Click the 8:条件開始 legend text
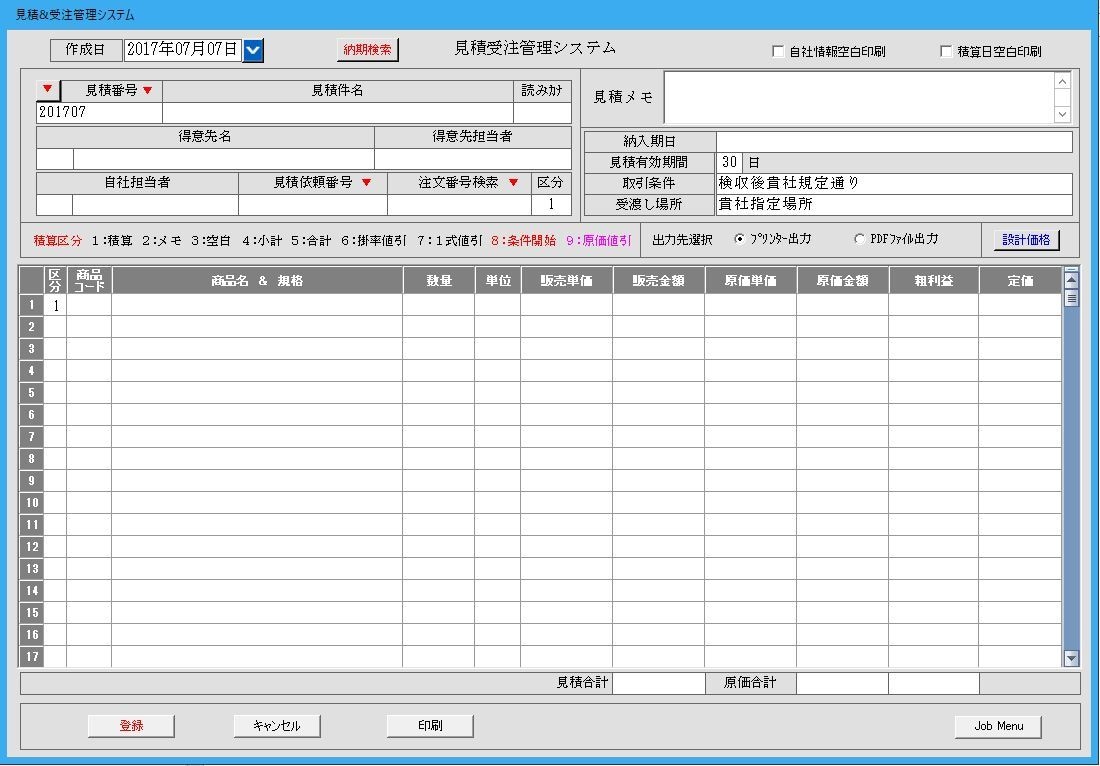The height and width of the screenshot is (766, 1100). coord(523,241)
